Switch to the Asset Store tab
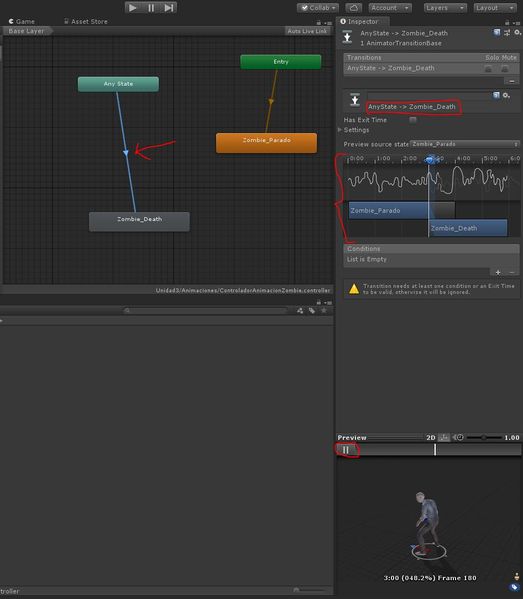523x599 pixels. (86, 21)
